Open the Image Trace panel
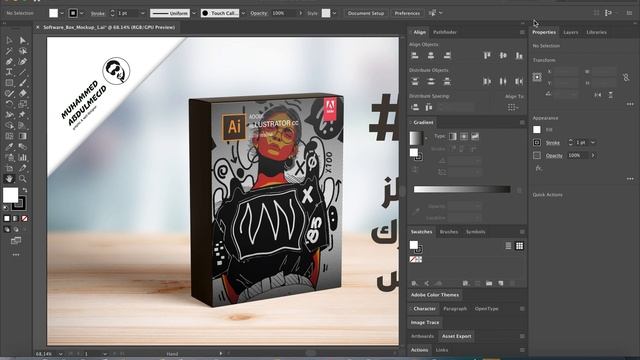This screenshot has width=640, height=360. click(425, 322)
